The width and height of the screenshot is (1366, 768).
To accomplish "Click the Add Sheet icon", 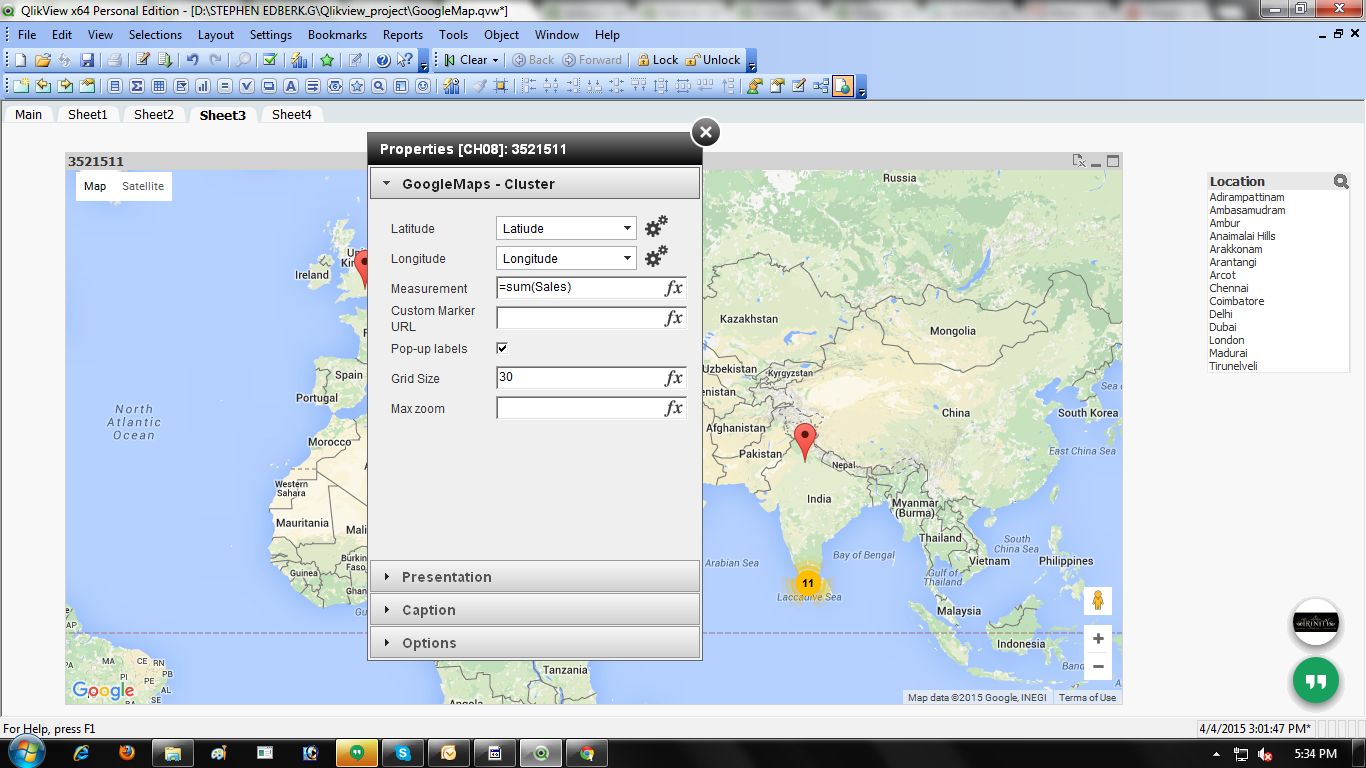I will tap(20, 86).
